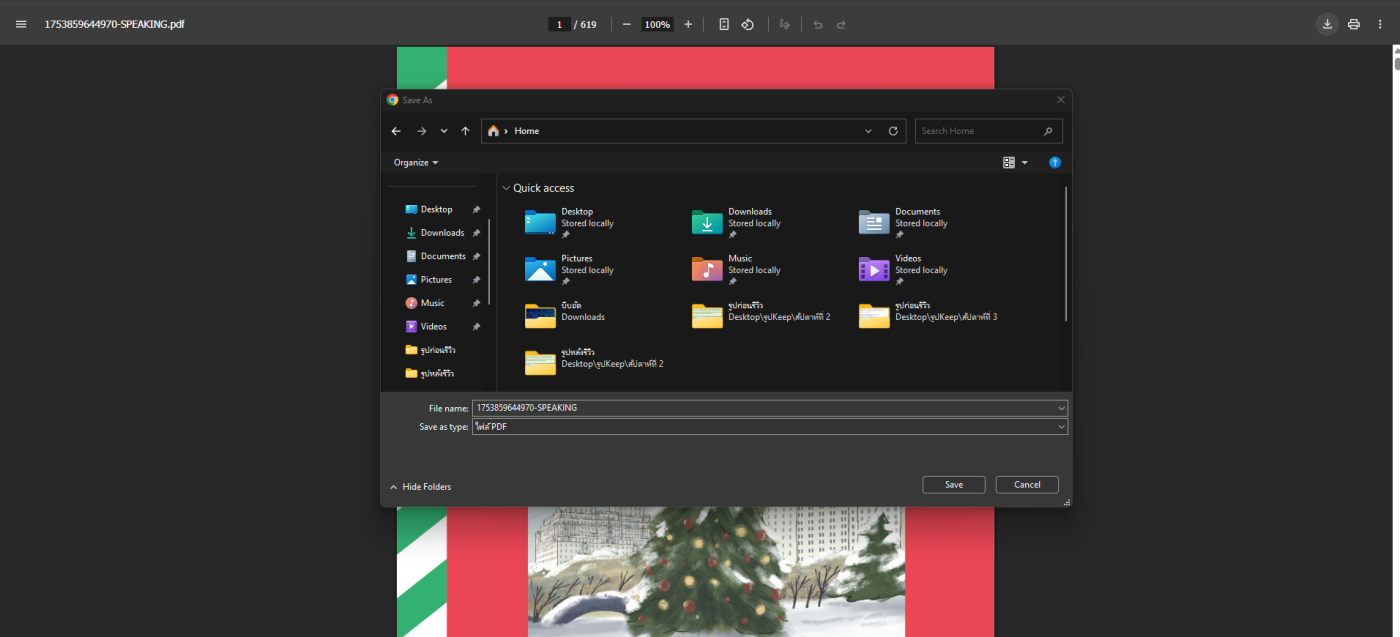Click the fit to page icon
The image size is (1400, 637).
[x=724, y=24]
